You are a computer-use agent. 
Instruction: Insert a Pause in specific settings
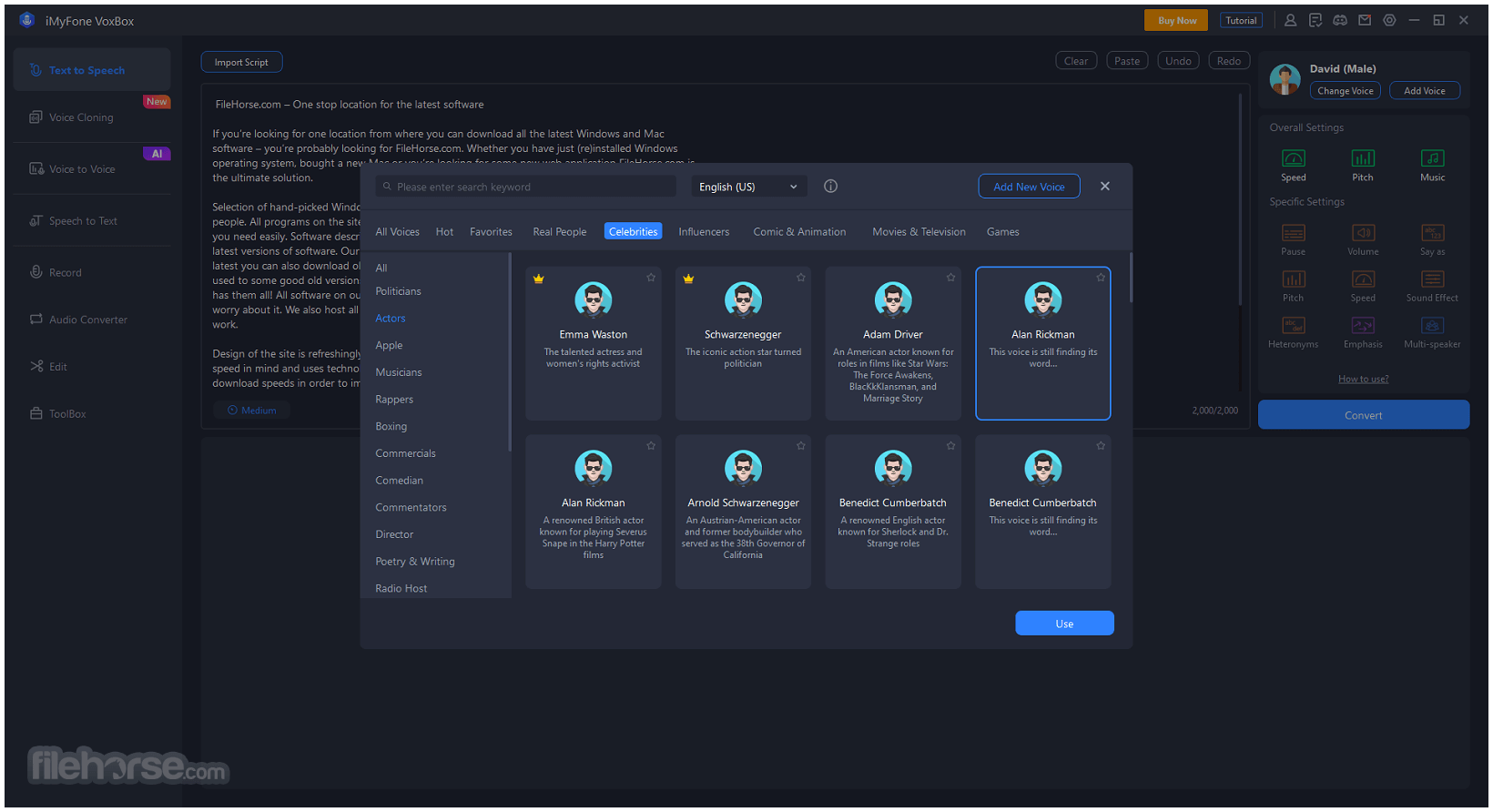coord(1293,239)
